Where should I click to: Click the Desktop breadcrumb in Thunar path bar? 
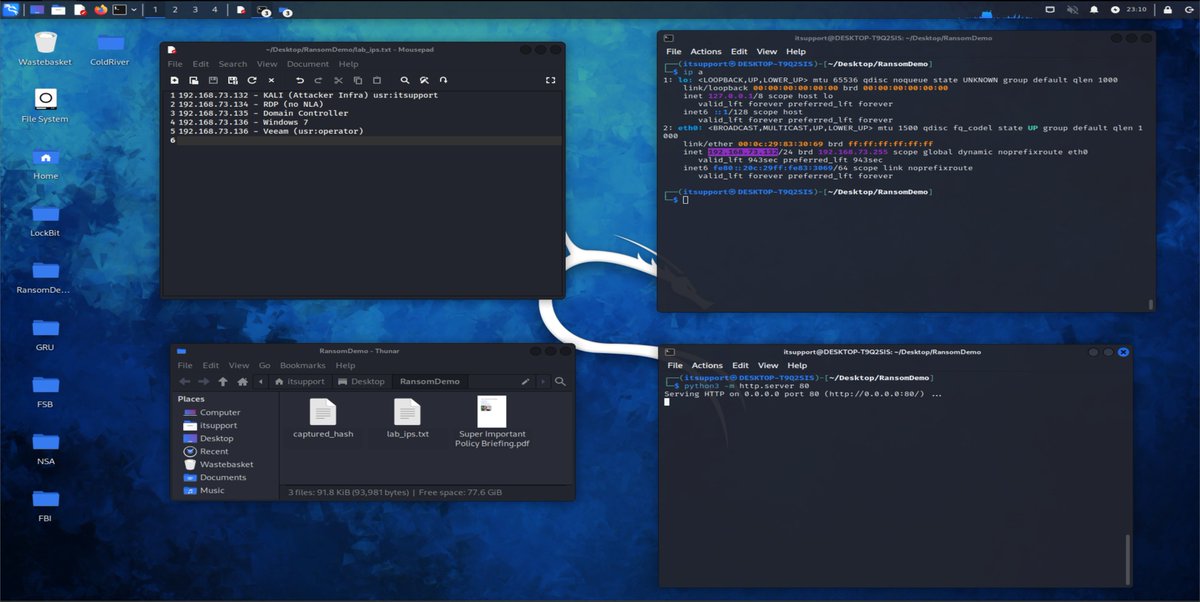click(361, 382)
